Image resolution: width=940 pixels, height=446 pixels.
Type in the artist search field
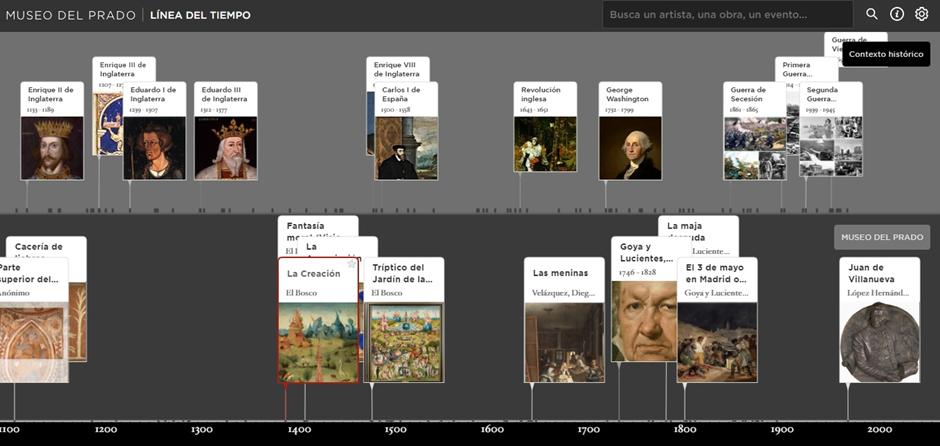[725, 15]
